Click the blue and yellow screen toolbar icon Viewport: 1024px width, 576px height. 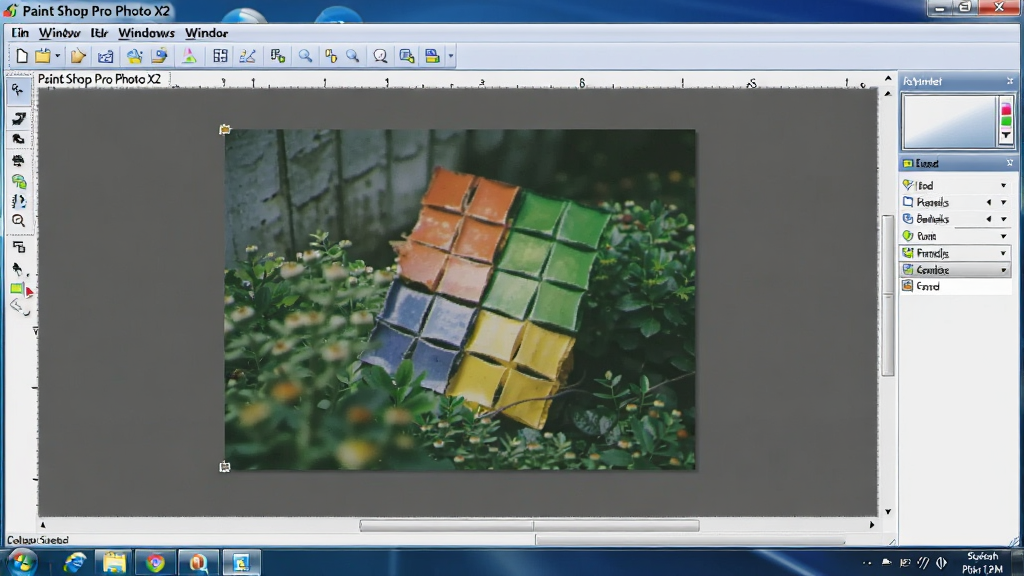pos(432,56)
